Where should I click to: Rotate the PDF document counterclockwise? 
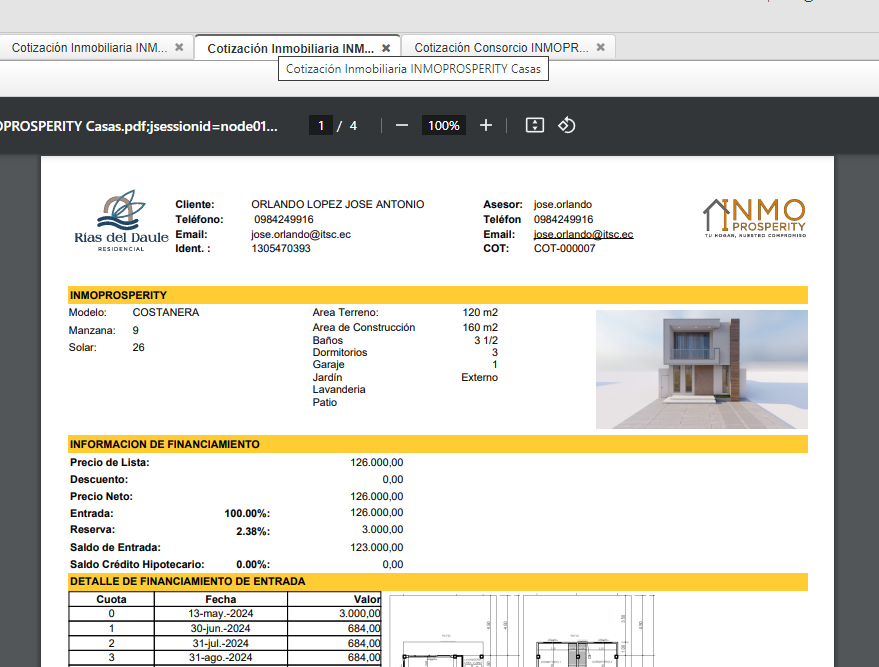tap(566, 125)
